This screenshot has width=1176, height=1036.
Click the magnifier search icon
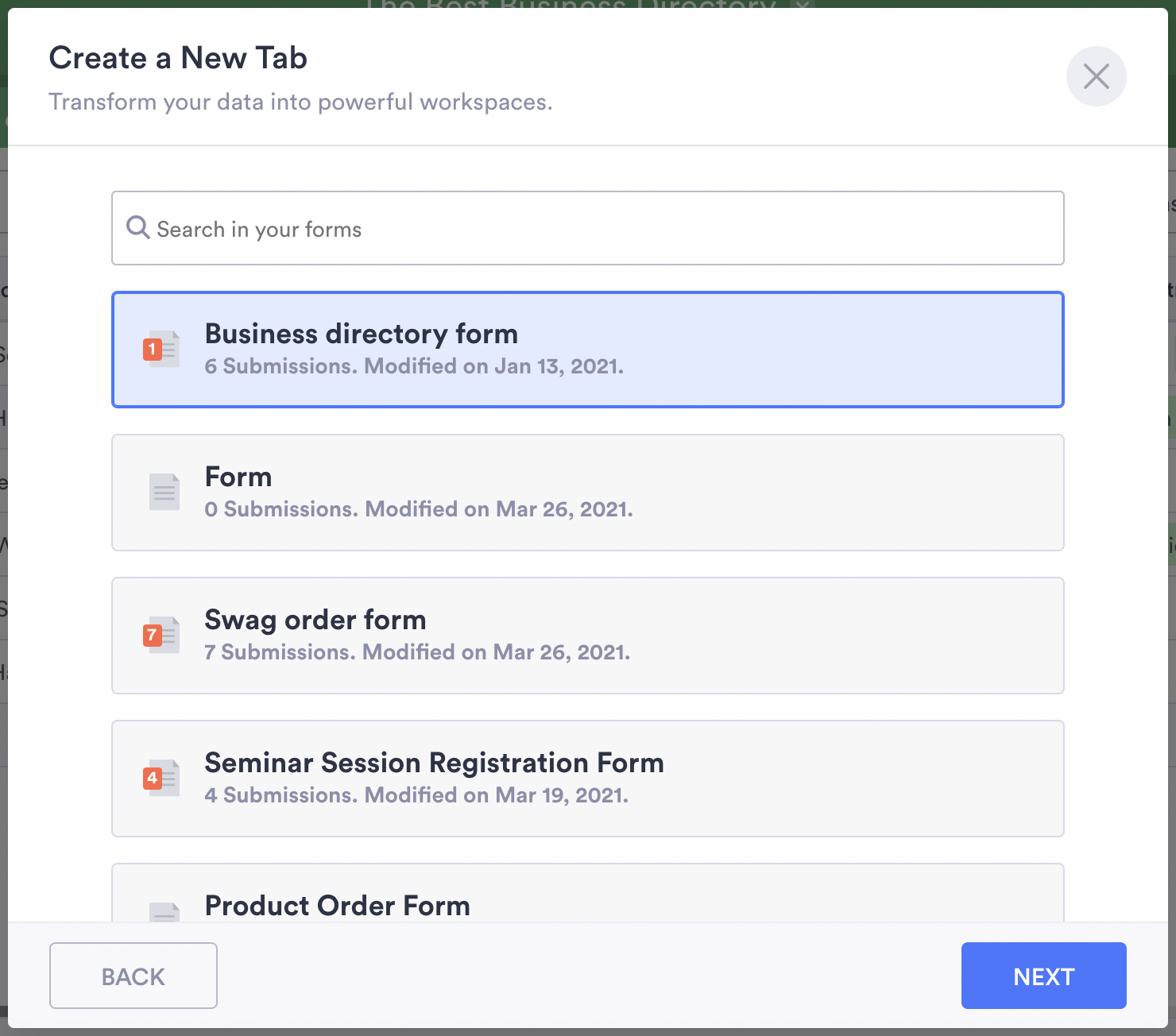click(x=138, y=228)
